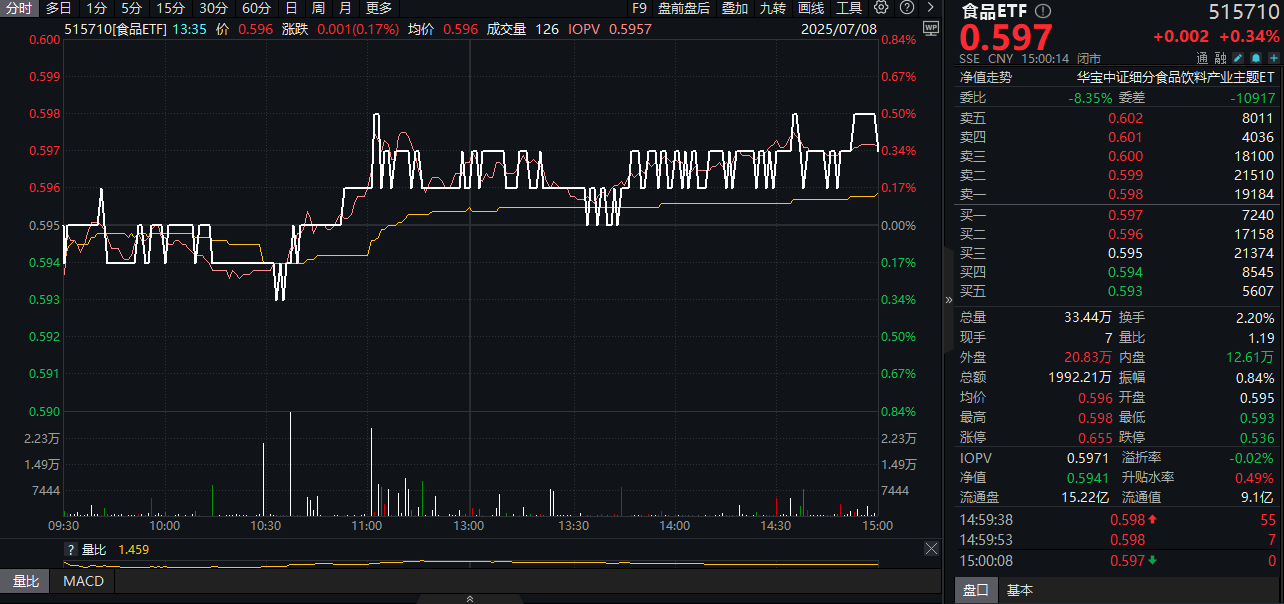Click the F9 button in the toolbar
This screenshot has height=604, width=1284.
[x=639, y=8]
